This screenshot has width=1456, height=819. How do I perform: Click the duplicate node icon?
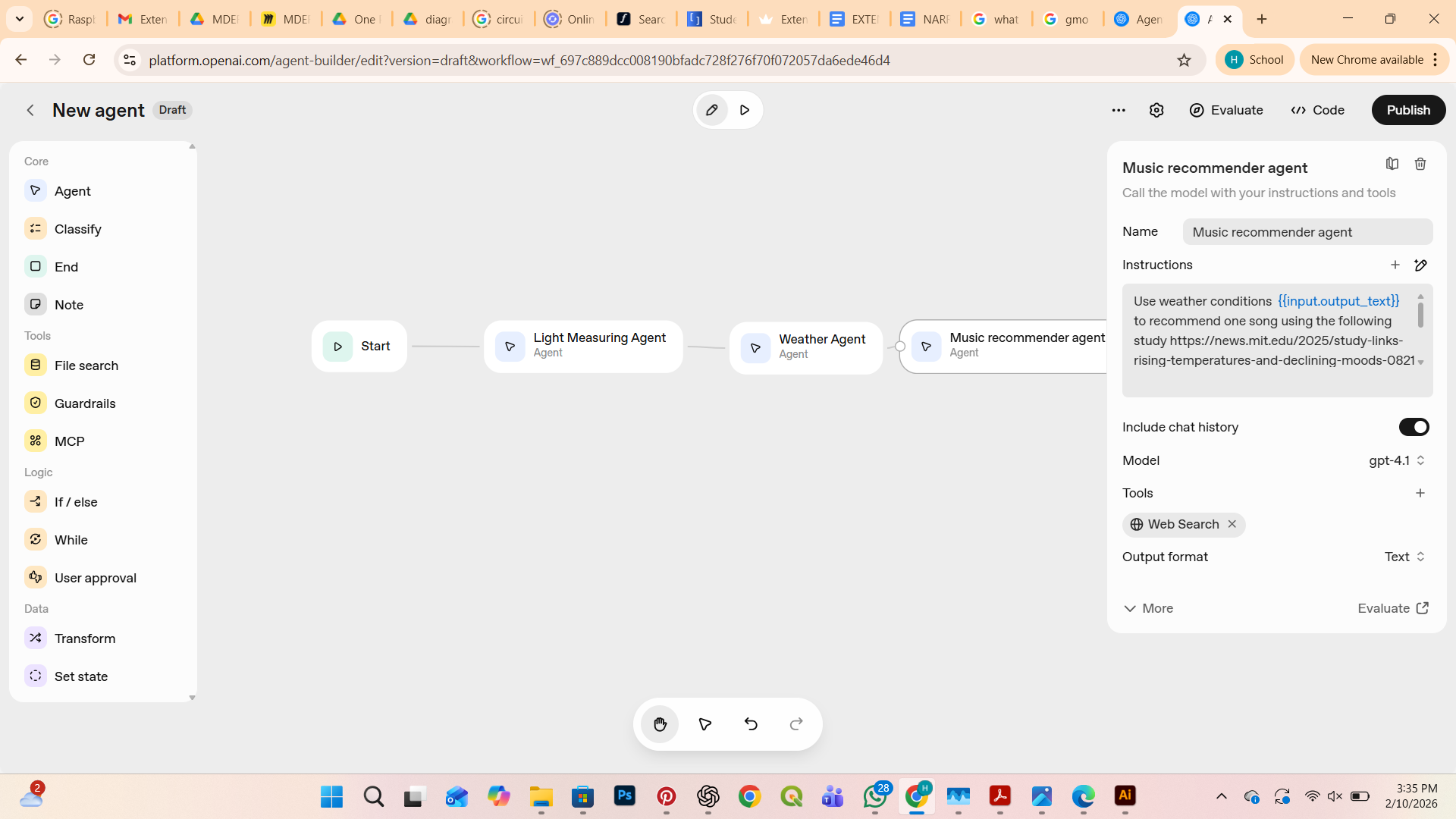click(1392, 164)
